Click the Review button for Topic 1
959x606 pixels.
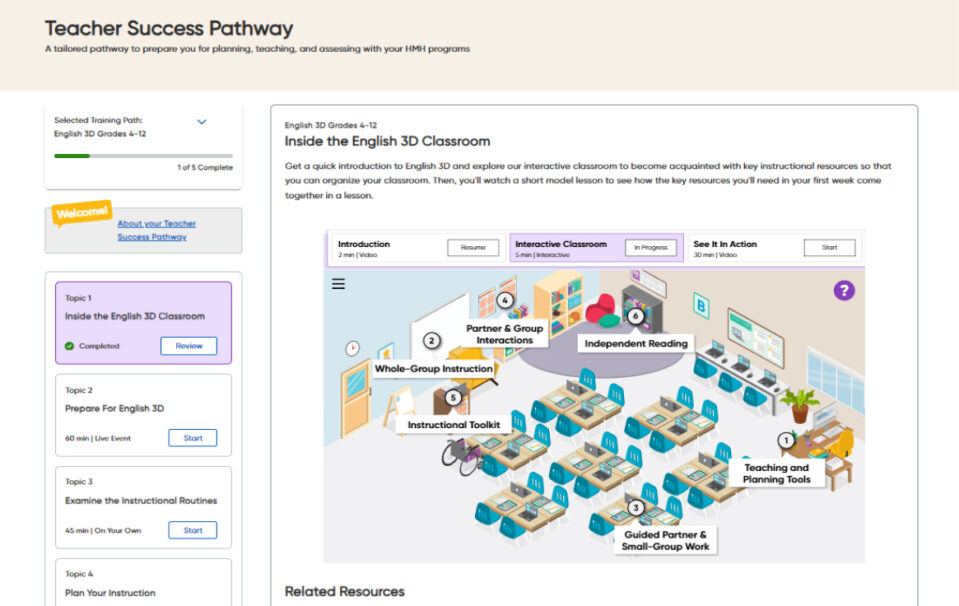pos(188,346)
